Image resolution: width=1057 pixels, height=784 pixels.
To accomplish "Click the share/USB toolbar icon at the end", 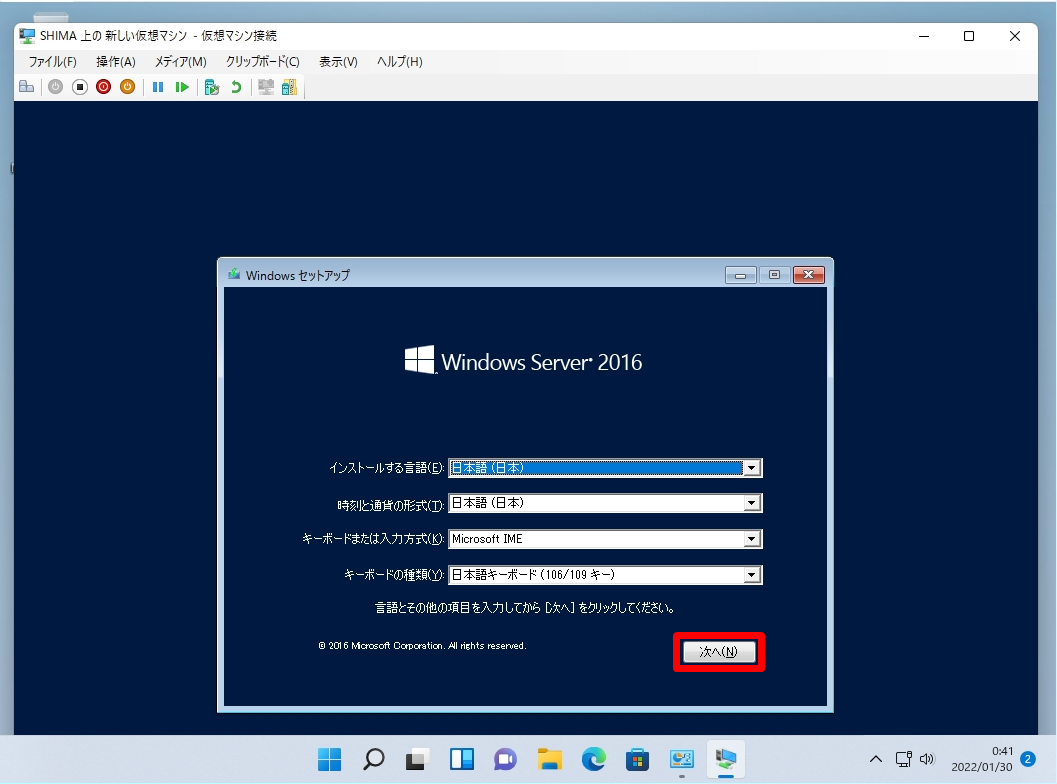I will 289,87.
